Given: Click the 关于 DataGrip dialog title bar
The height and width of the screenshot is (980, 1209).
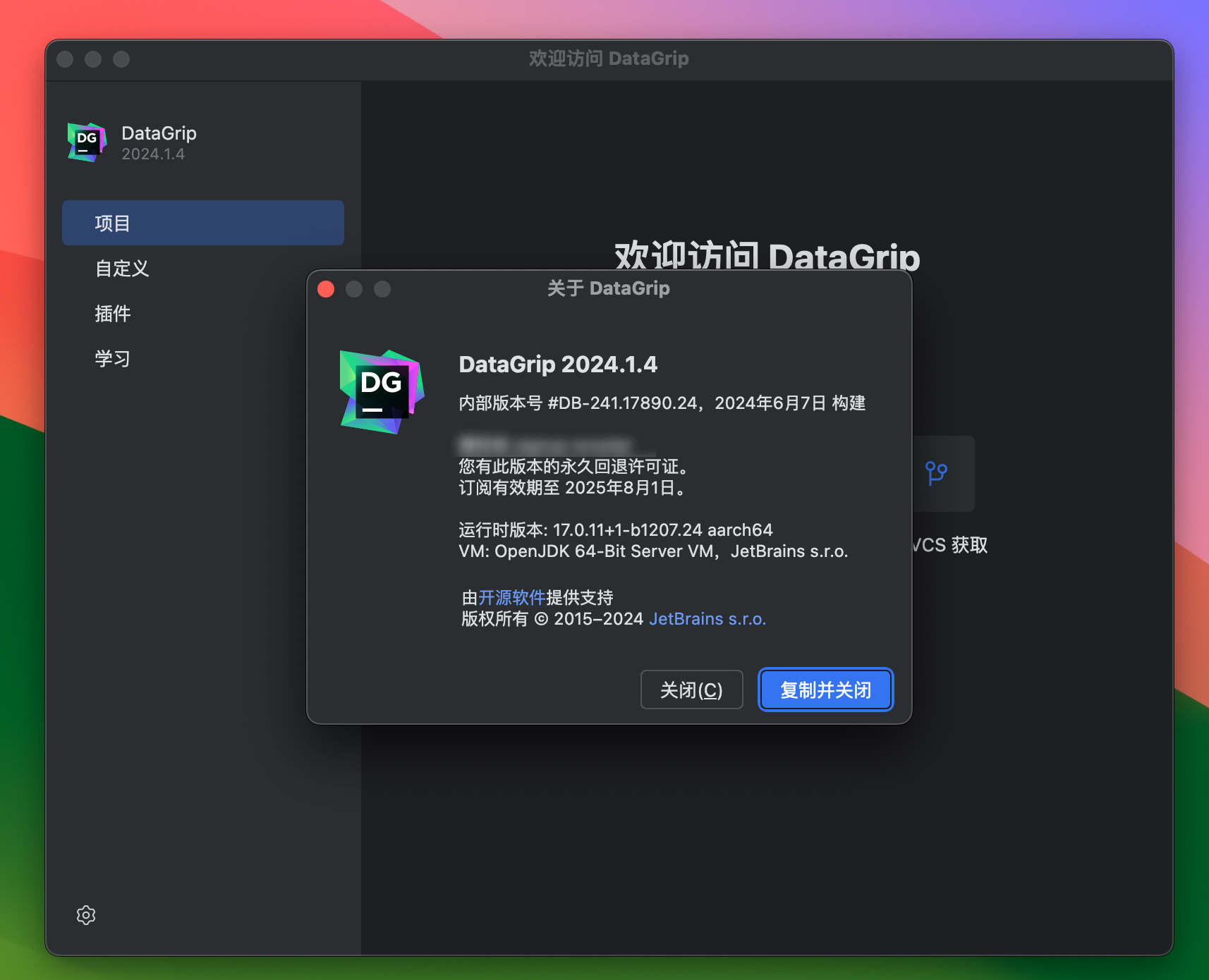Looking at the screenshot, I should [609, 288].
